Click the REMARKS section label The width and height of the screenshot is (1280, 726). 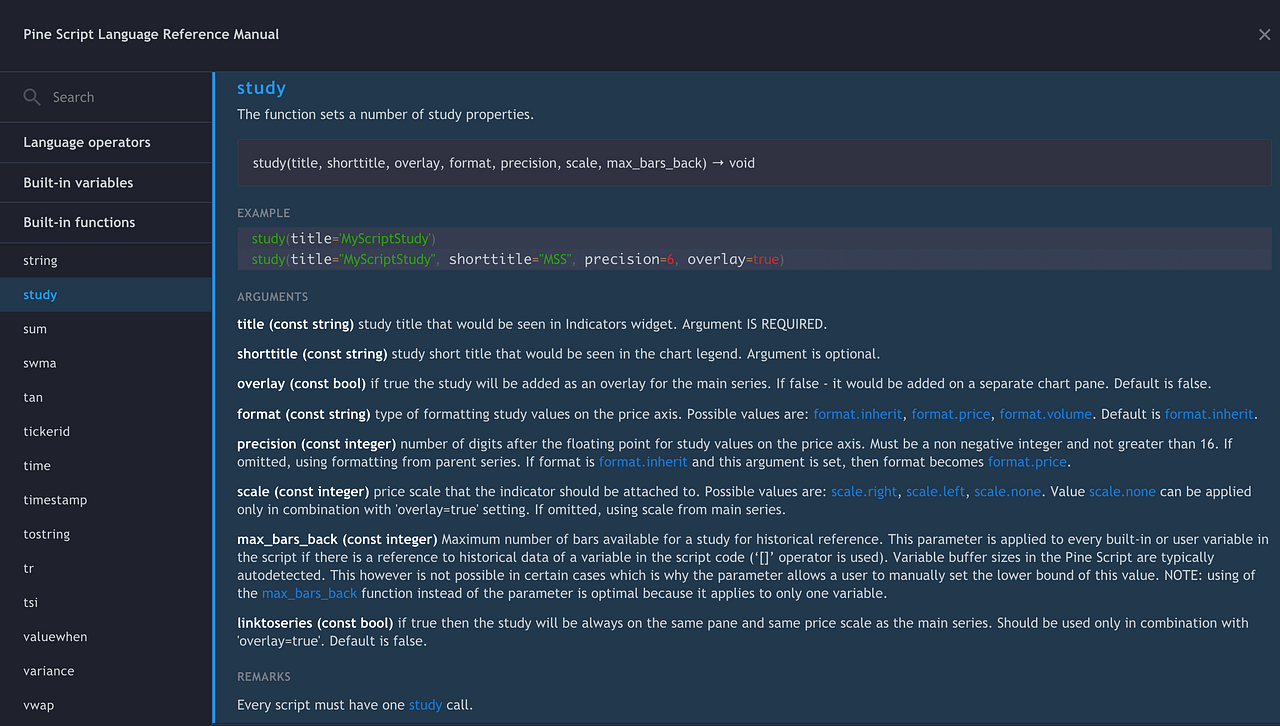[x=264, y=677]
